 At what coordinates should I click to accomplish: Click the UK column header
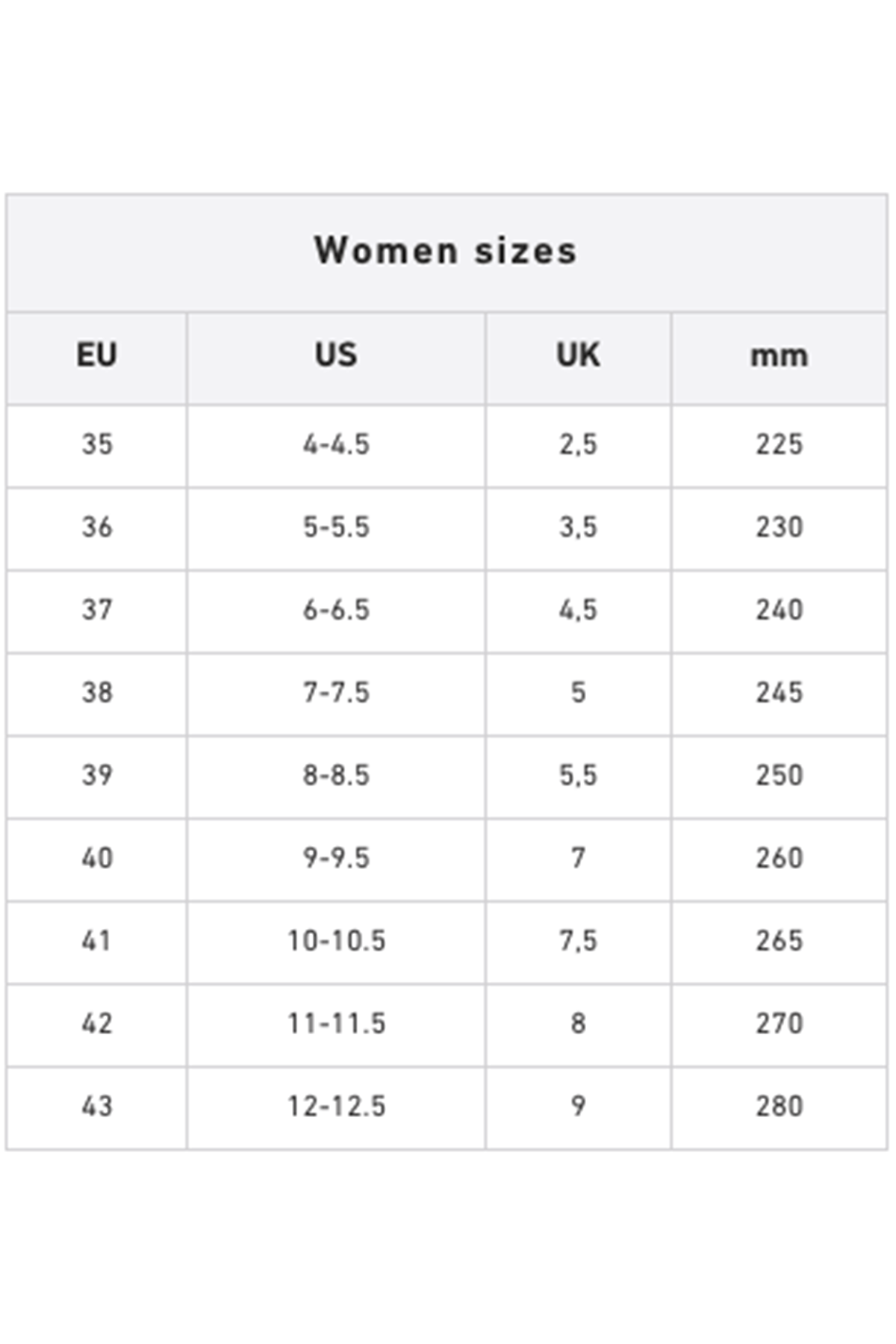pos(578,355)
